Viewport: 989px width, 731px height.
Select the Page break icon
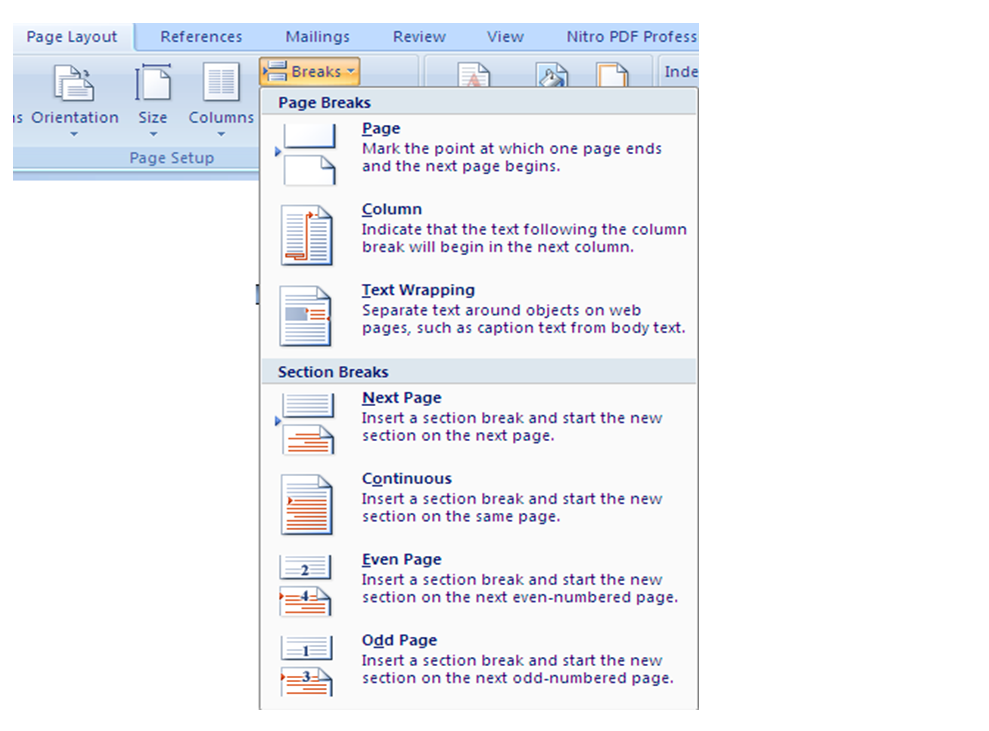(x=306, y=154)
